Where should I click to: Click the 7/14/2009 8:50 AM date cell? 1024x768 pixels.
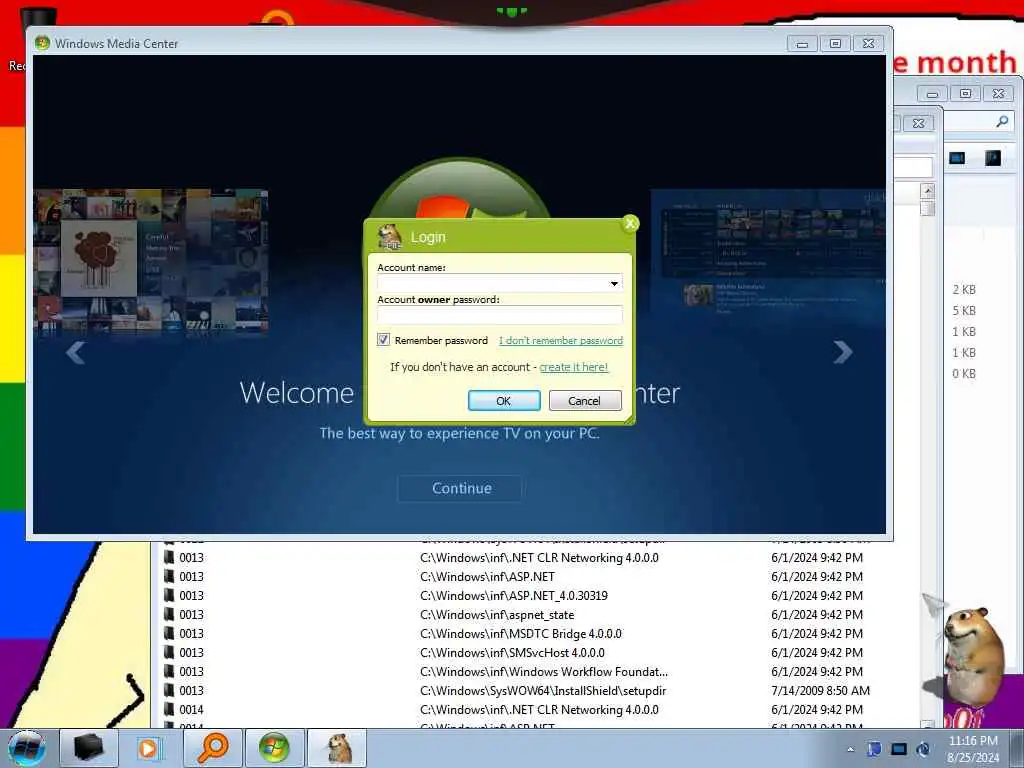click(820, 690)
